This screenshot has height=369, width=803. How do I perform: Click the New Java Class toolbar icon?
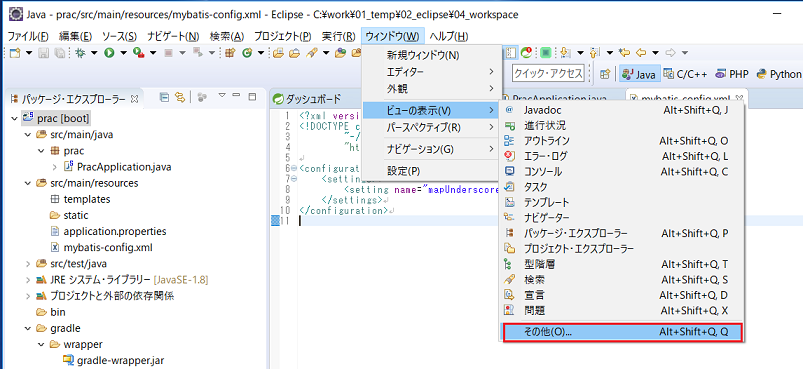pyautogui.click(x=247, y=53)
